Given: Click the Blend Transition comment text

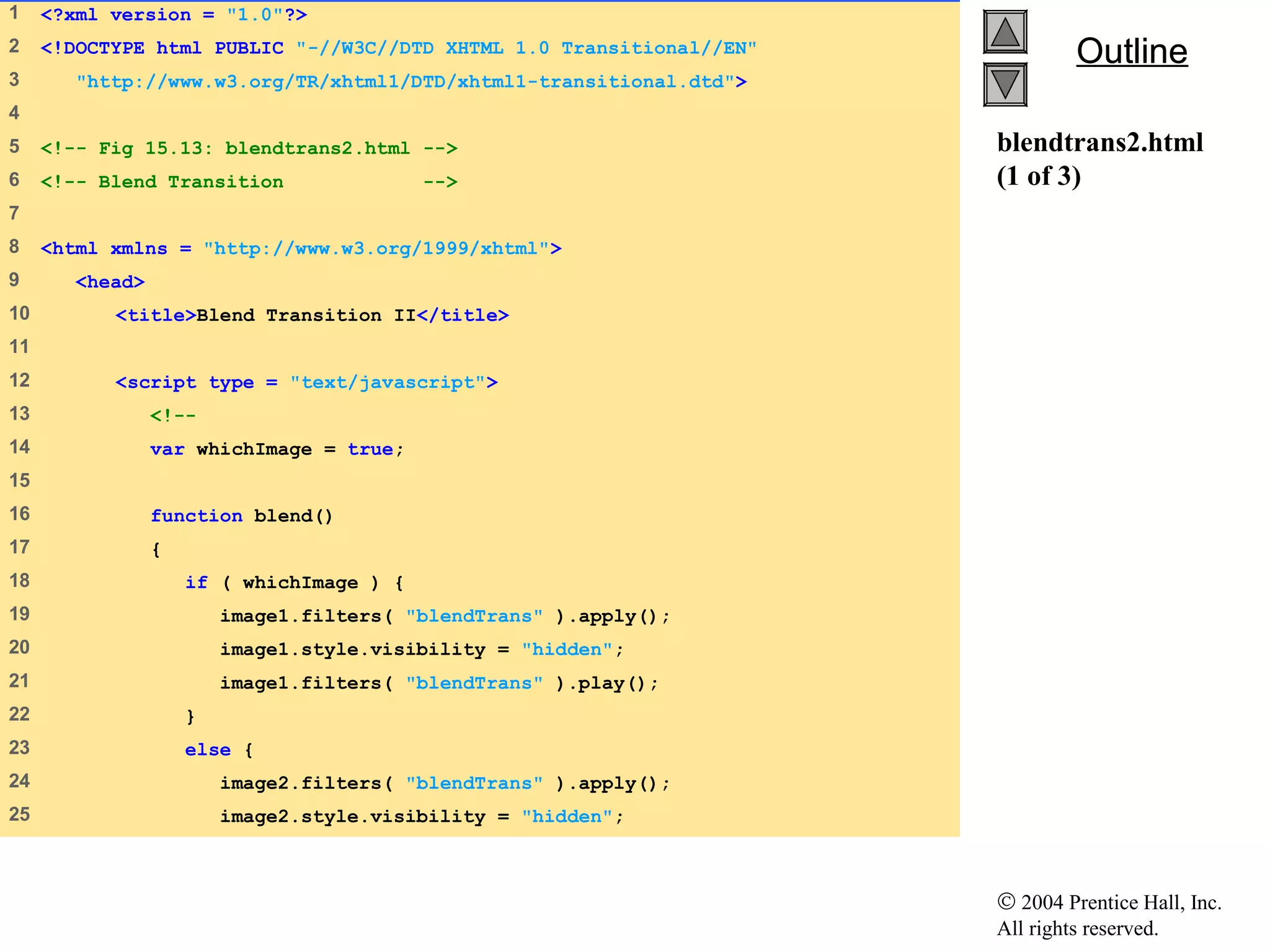Looking at the screenshot, I should coord(190,182).
